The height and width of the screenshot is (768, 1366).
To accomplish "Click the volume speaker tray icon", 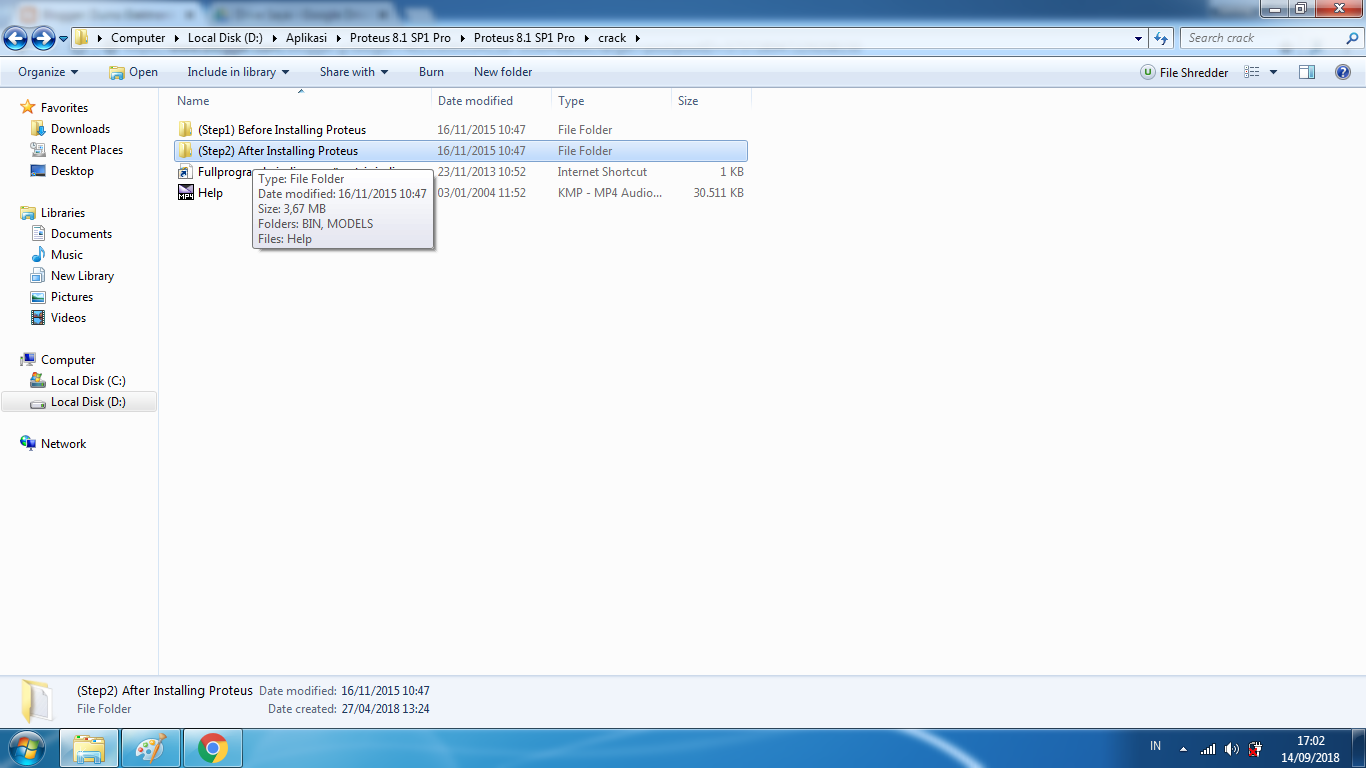I will (1231, 748).
